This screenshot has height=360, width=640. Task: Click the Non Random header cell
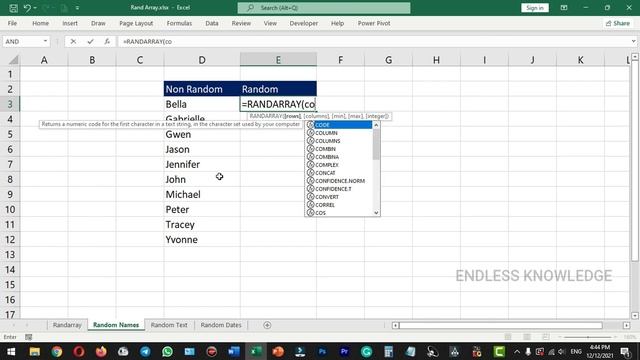202,89
